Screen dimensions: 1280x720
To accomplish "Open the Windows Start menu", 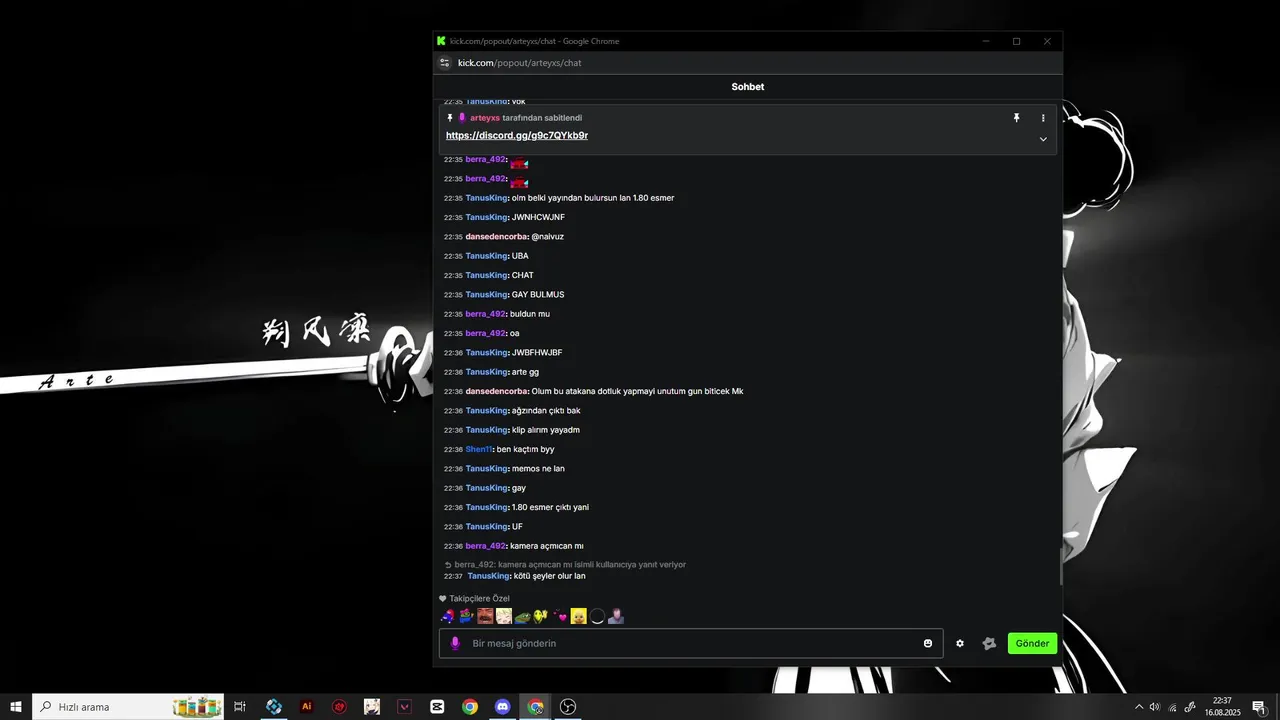I will (16, 707).
